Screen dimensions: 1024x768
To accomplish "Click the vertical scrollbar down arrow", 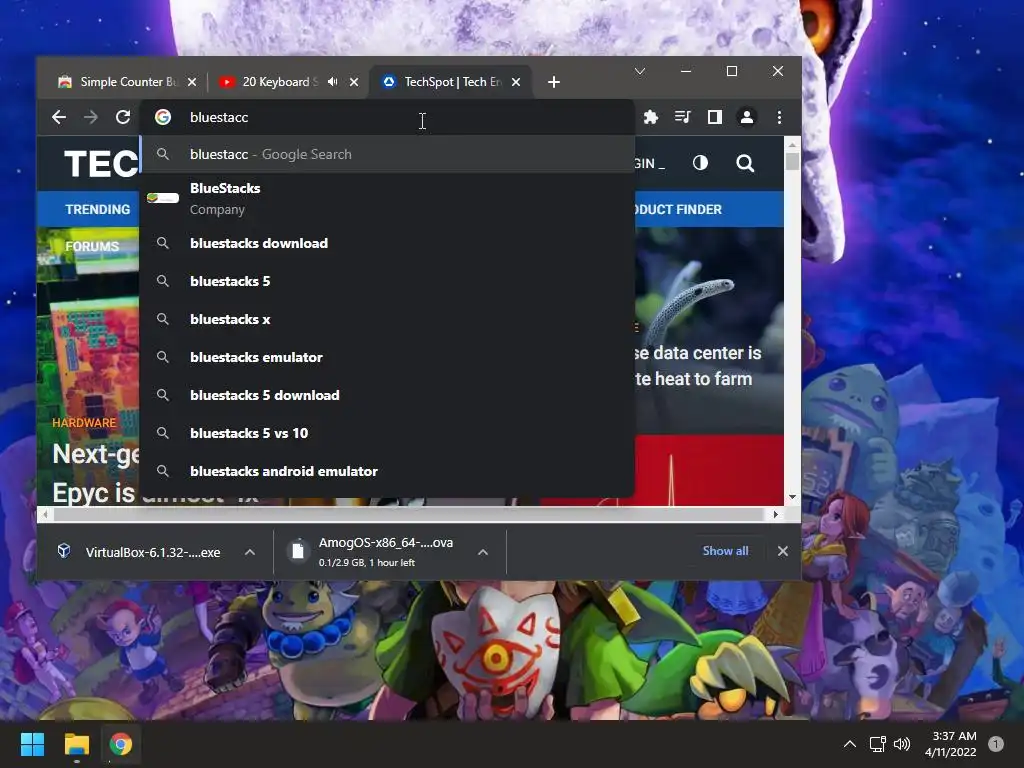I will pos(792,497).
